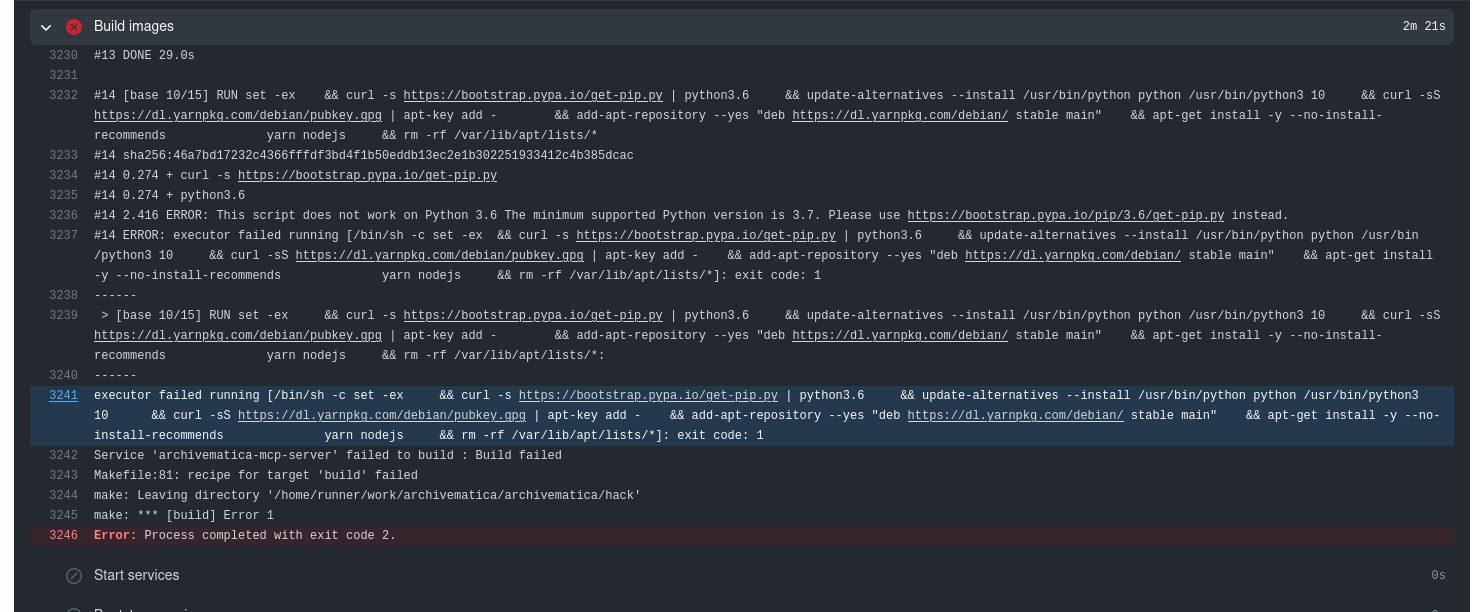Open get-pip.py link on line 3237
Viewport: 1483px width, 612px height.
[x=706, y=236]
